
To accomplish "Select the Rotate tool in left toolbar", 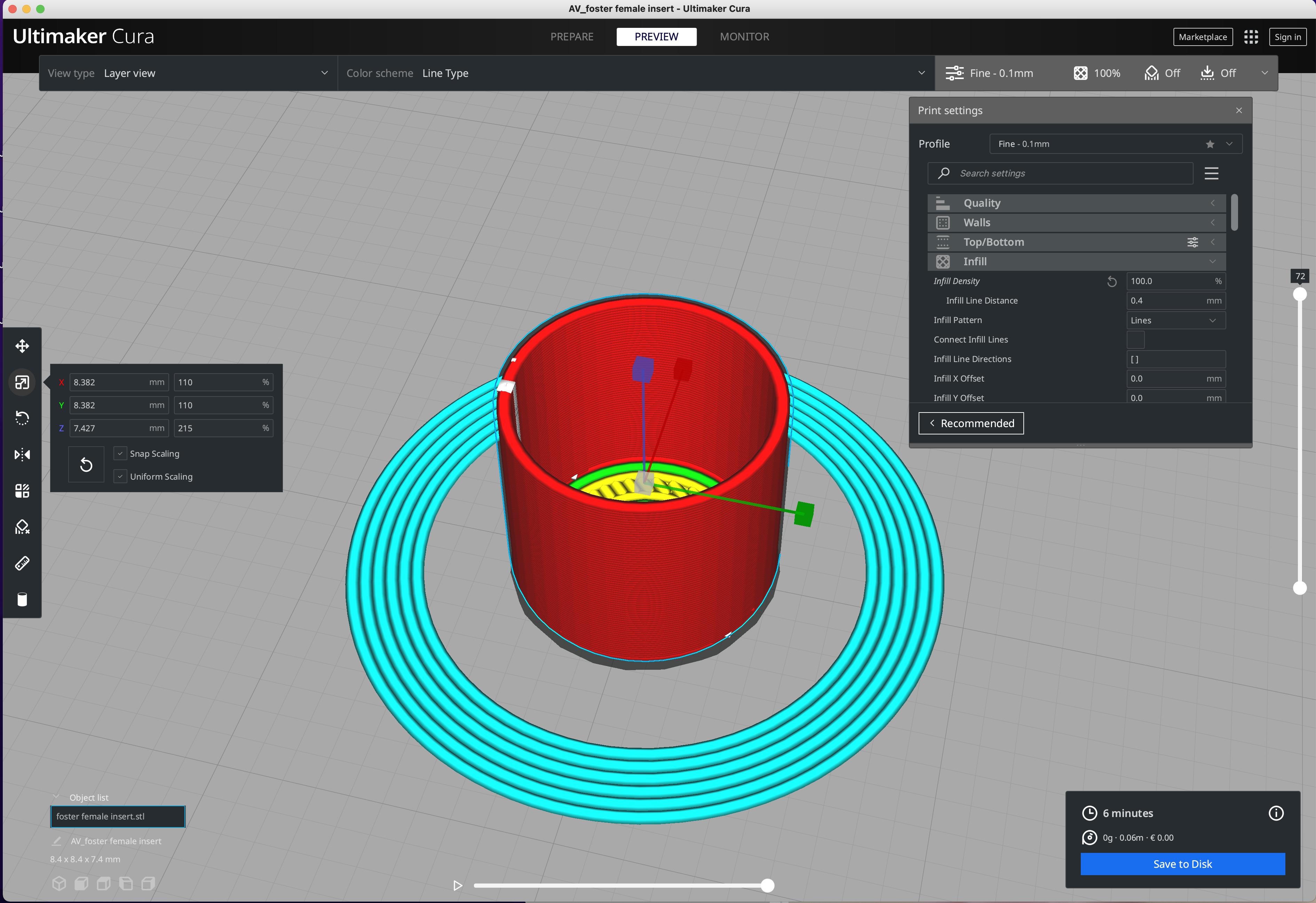I will point(22,418).
